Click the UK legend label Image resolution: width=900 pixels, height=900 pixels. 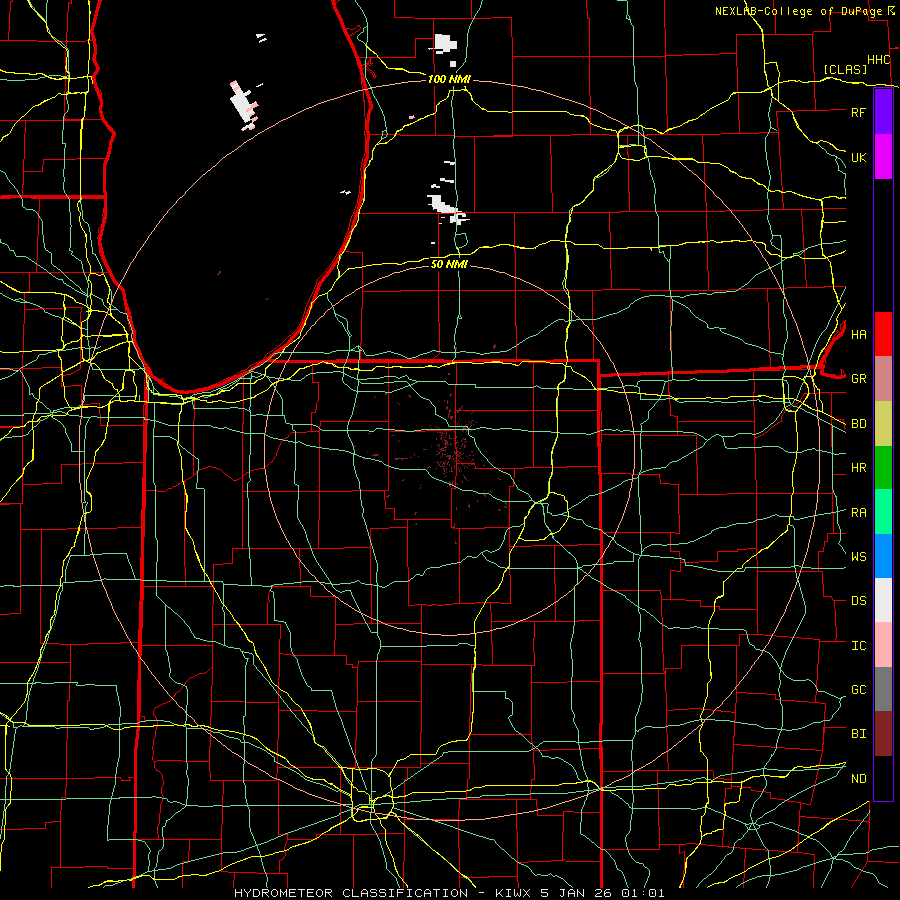pyautogui.click(x=858, y=157)
